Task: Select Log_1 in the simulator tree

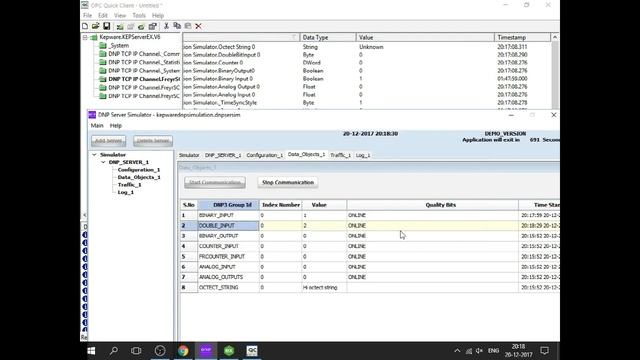Action: [126, 192]
